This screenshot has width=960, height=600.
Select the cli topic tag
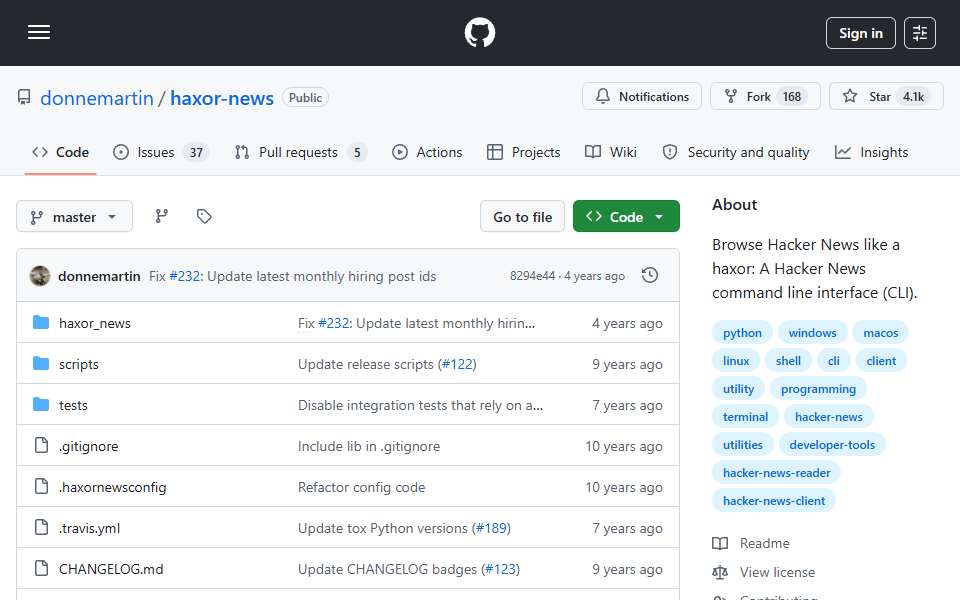point(833,361)
